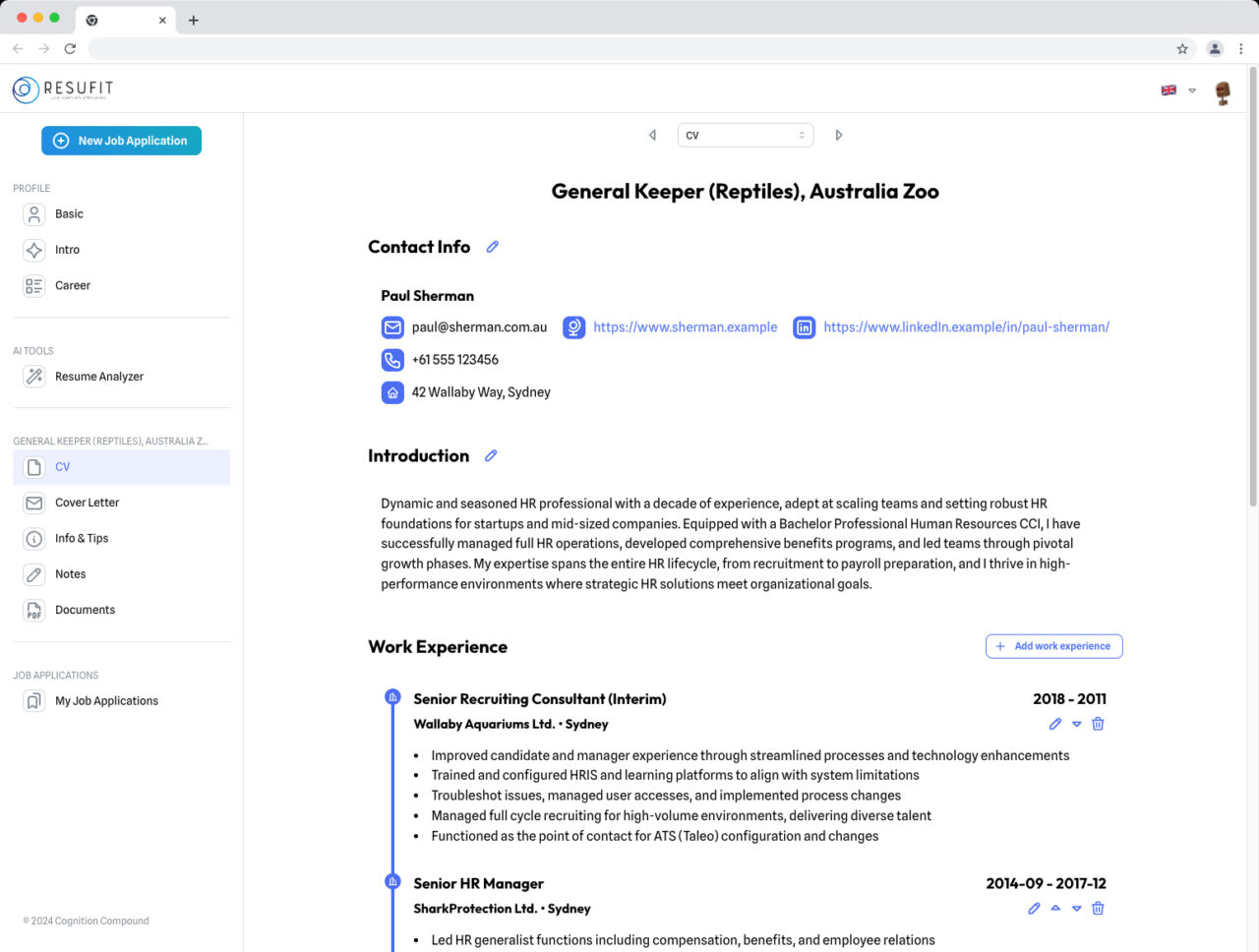This screenshot has width=1259, height=952.
Task: Switch to the Career profile section
Action: tap(73, 285)
